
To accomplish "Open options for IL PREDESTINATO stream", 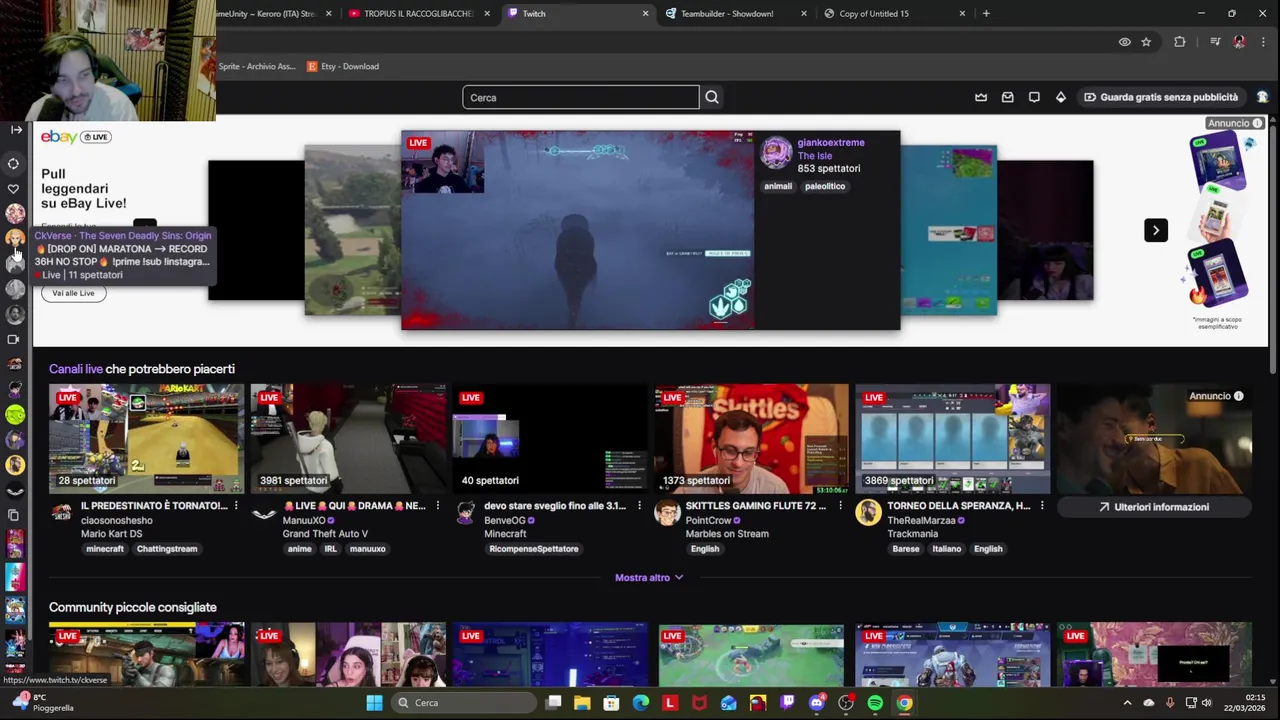I will click(236, 506).
